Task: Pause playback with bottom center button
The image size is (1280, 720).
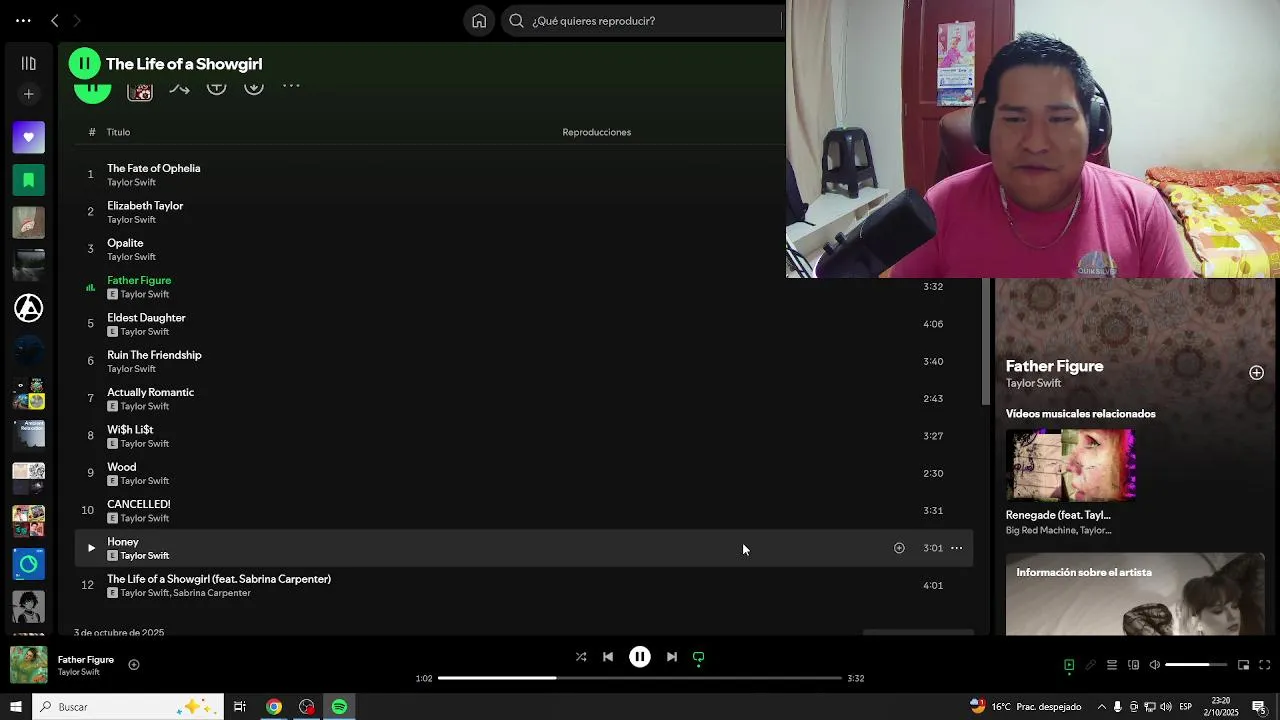Action: pos(640,657)
